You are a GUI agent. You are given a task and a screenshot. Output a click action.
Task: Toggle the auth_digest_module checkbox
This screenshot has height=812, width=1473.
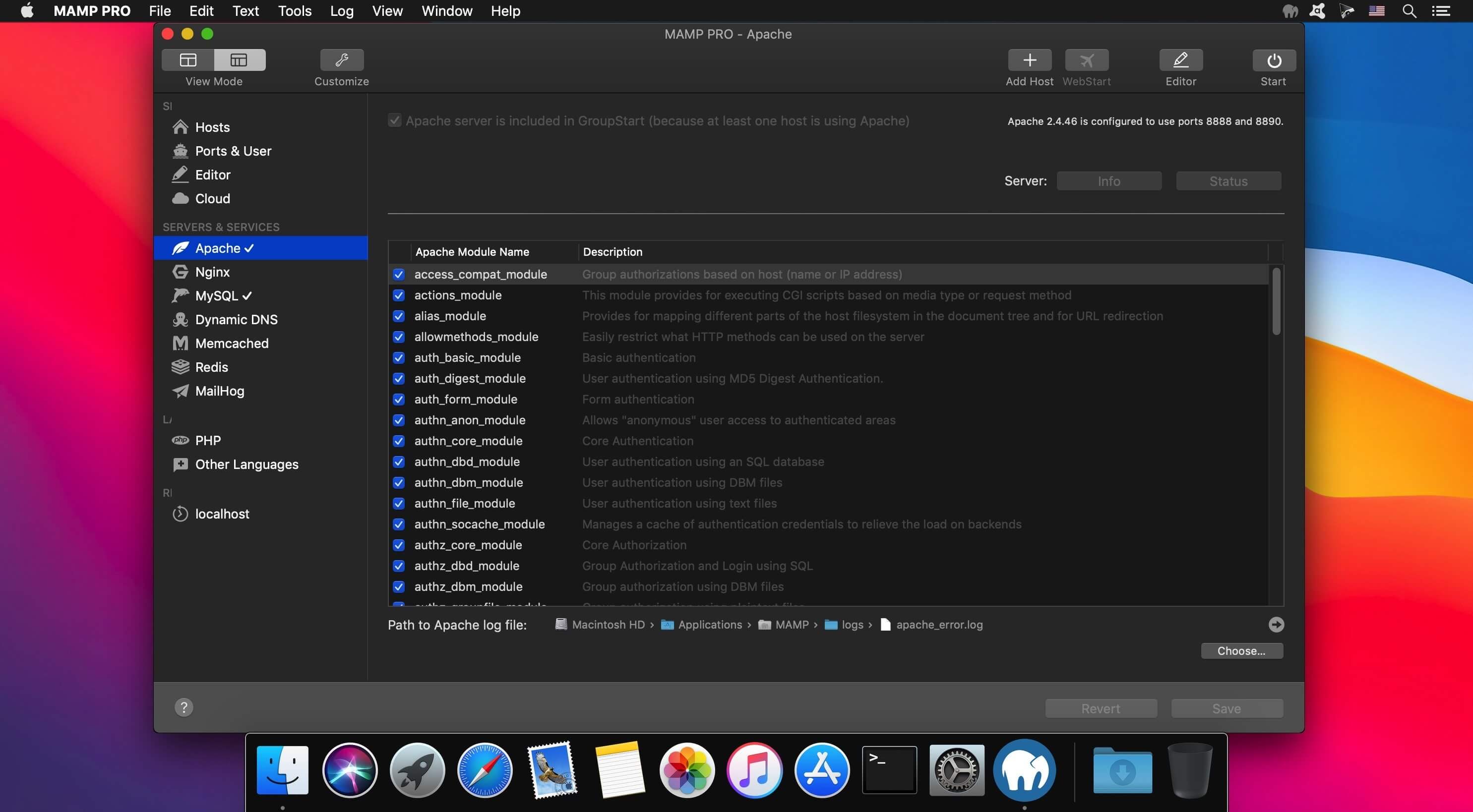pyautogui.click(x=398, y=378)
